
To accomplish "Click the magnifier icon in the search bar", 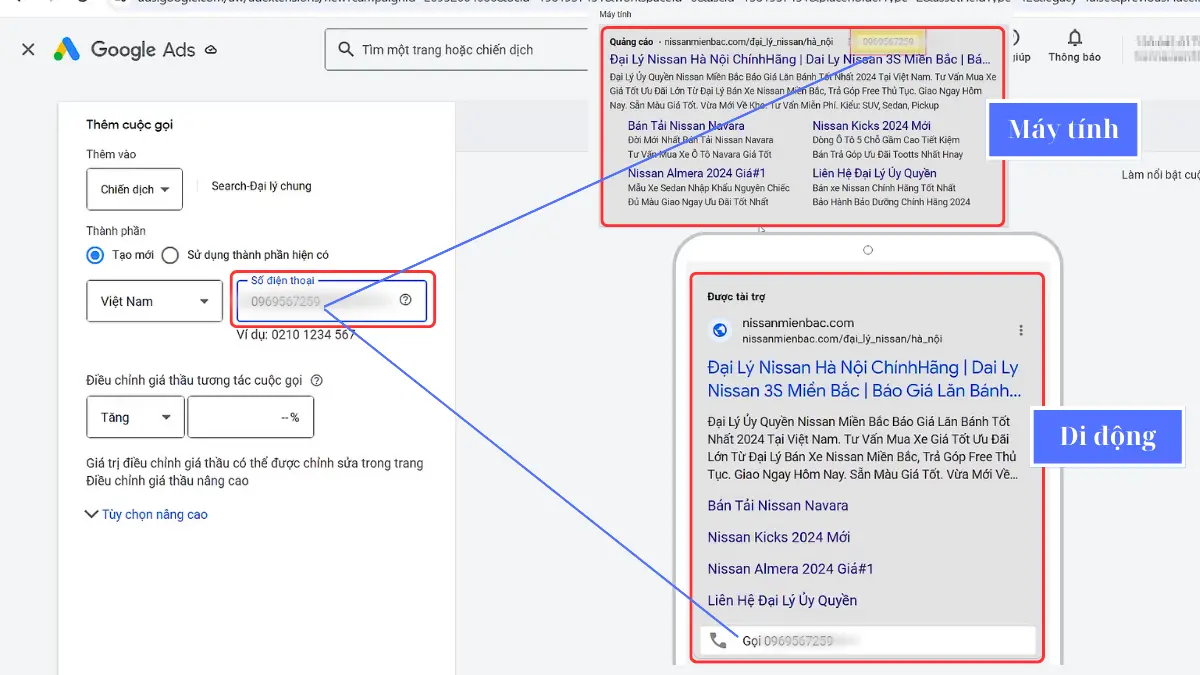I will pyautogui.click(x=345, y=48).
